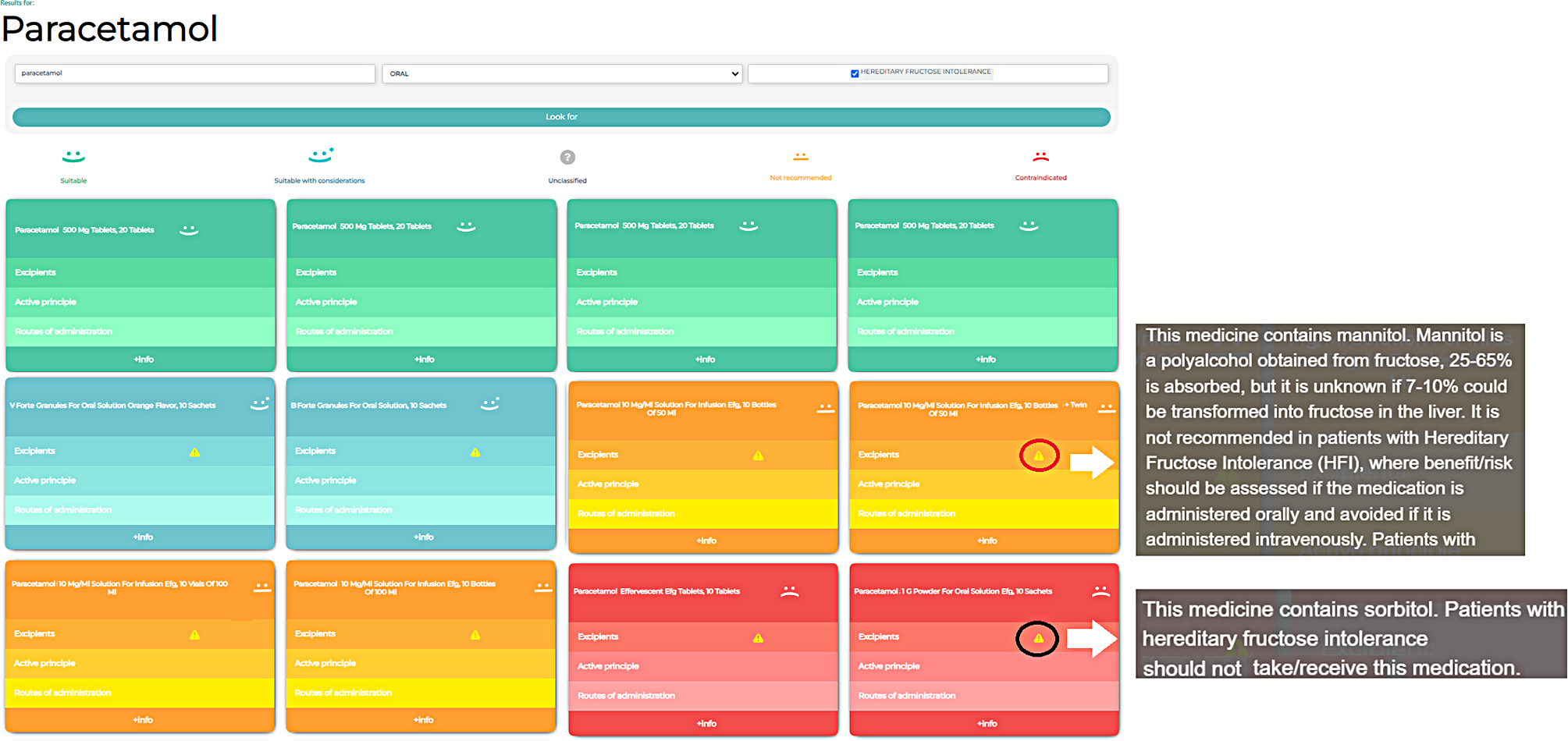Click the Contraindicated red sad face icon
Viewport: 1568px width, 741px height.
click(x=1040, y=157)
